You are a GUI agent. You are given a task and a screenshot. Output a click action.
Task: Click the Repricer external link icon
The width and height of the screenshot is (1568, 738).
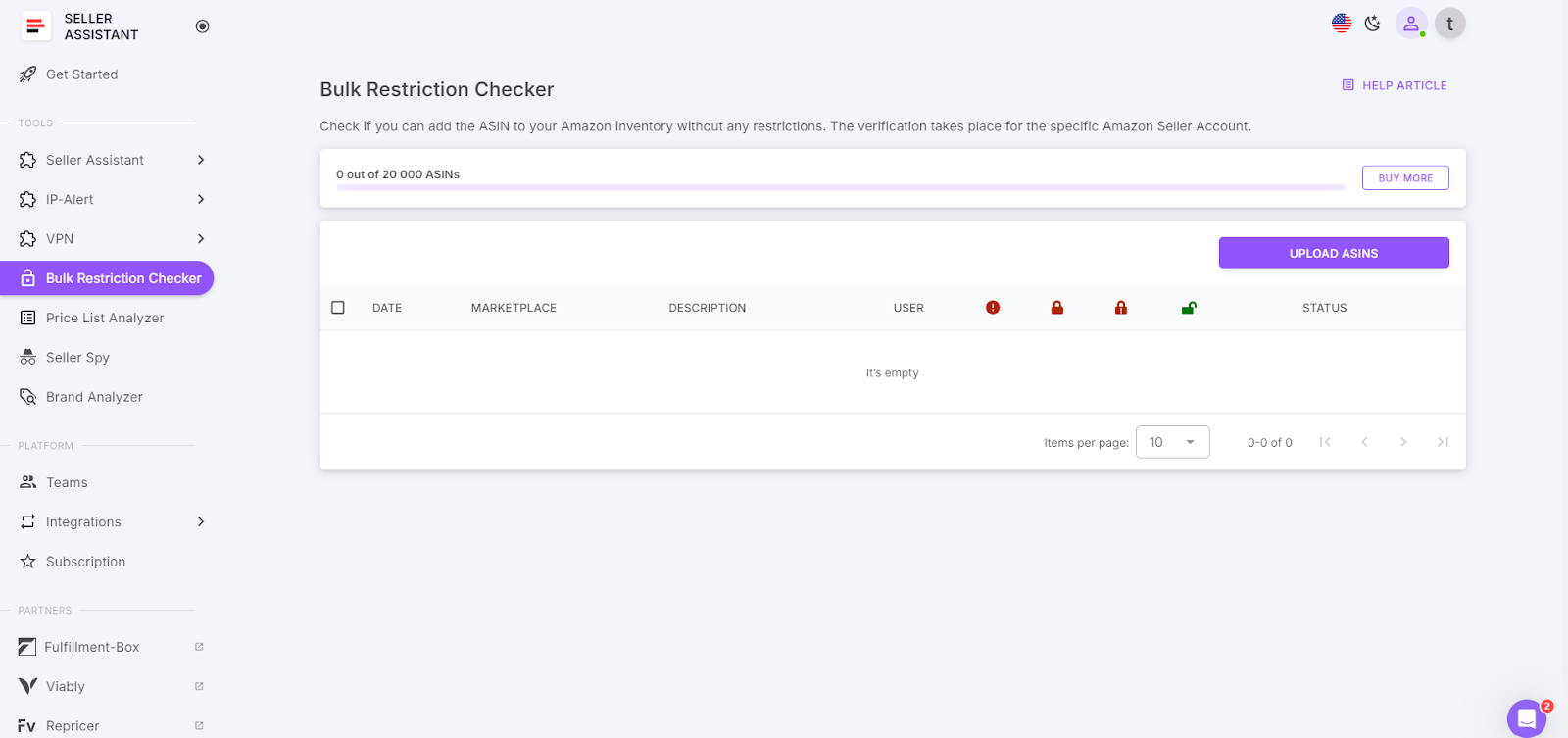click(199, 726)
